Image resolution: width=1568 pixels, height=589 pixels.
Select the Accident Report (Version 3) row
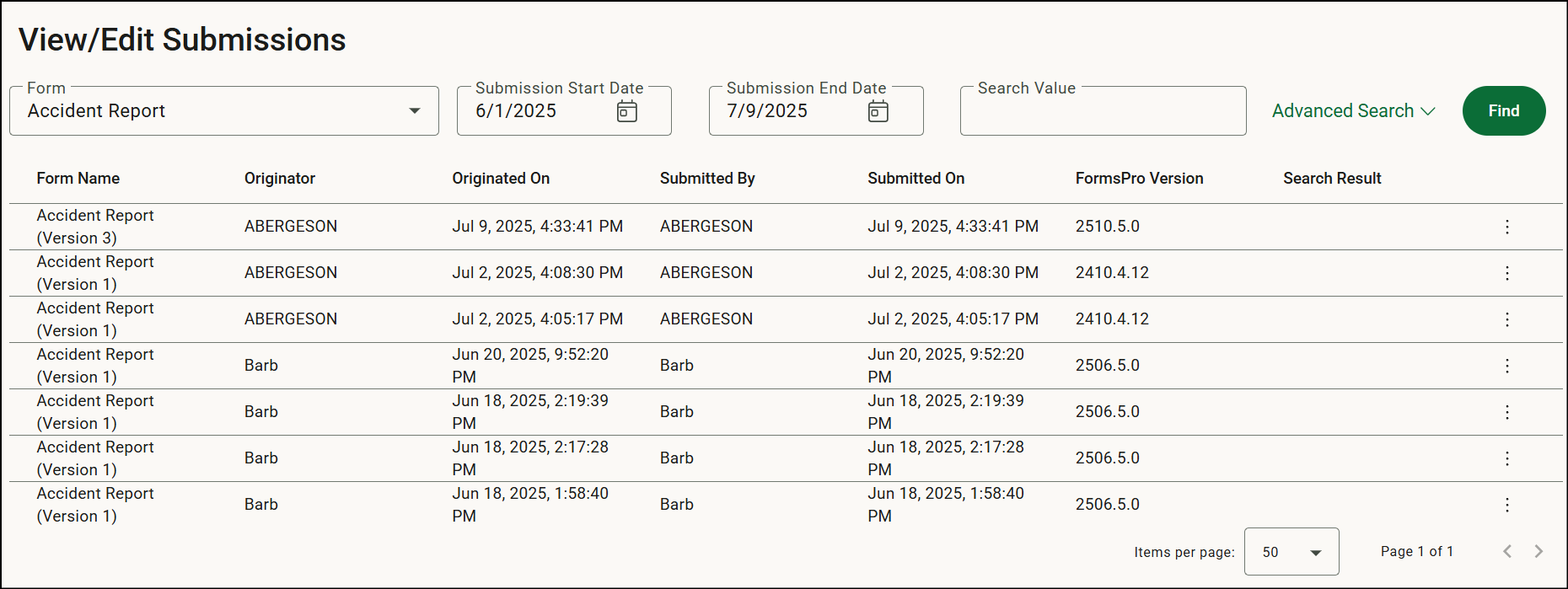(x=786, y=227)
